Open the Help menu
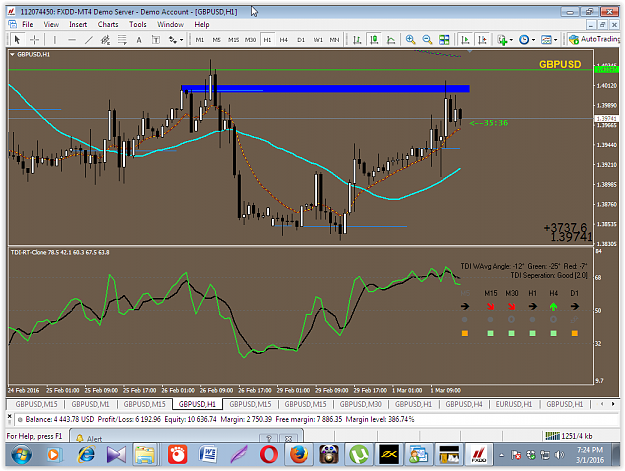Screen dimensions: 625x471 pos(202,24)
